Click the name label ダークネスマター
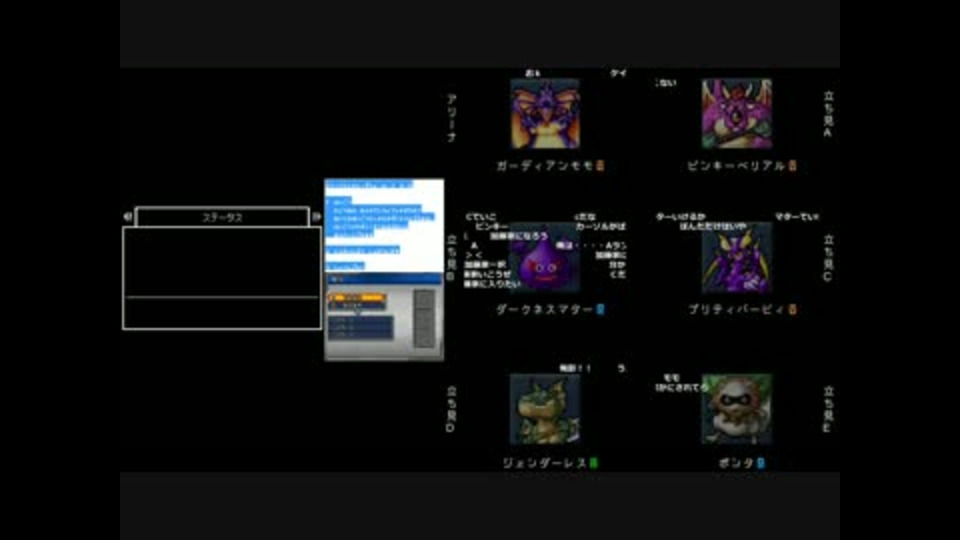Screen dimensions: 960x540 (x=544, y=310)
